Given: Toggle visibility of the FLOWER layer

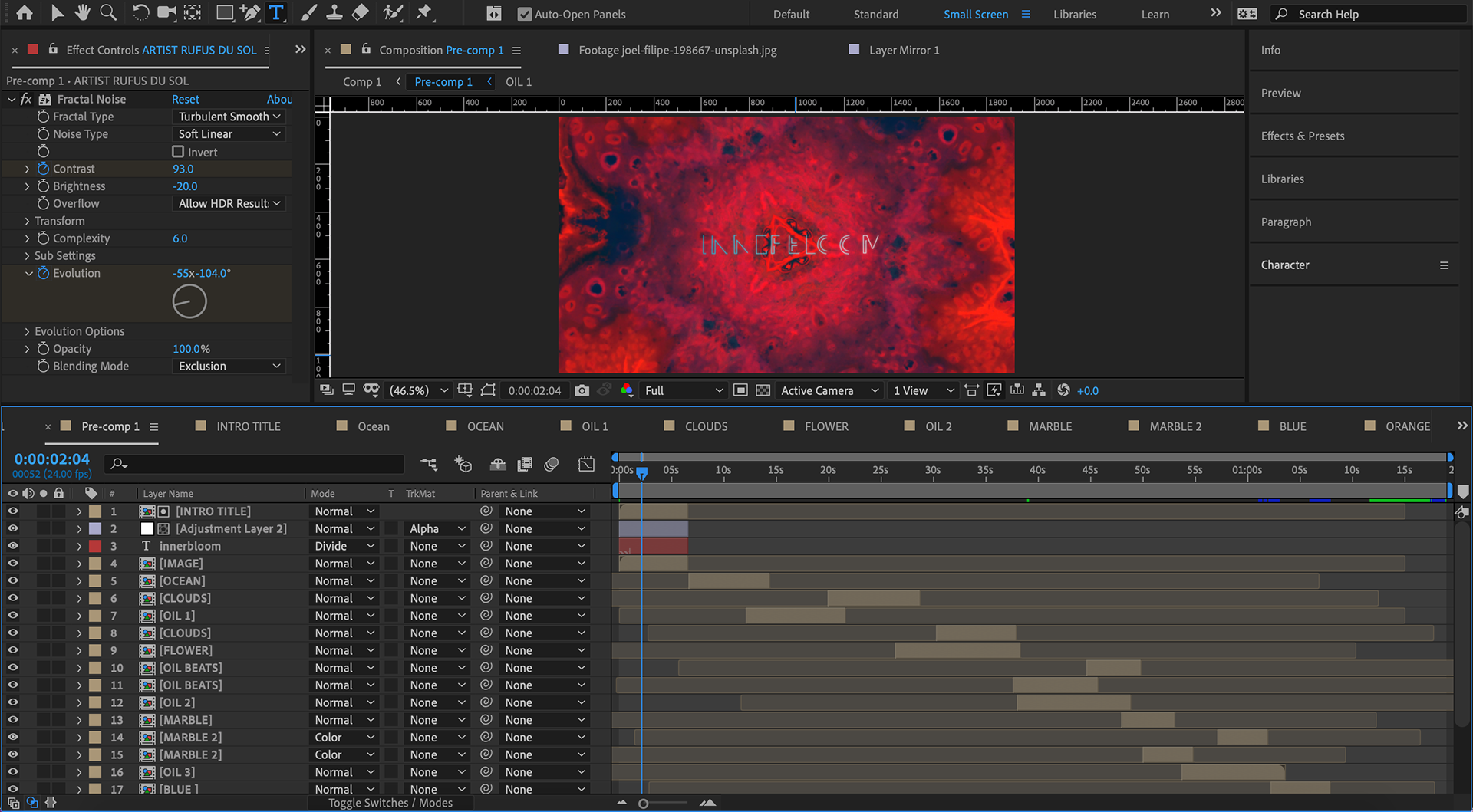Looking at the screenshot, I should (13, 650).
